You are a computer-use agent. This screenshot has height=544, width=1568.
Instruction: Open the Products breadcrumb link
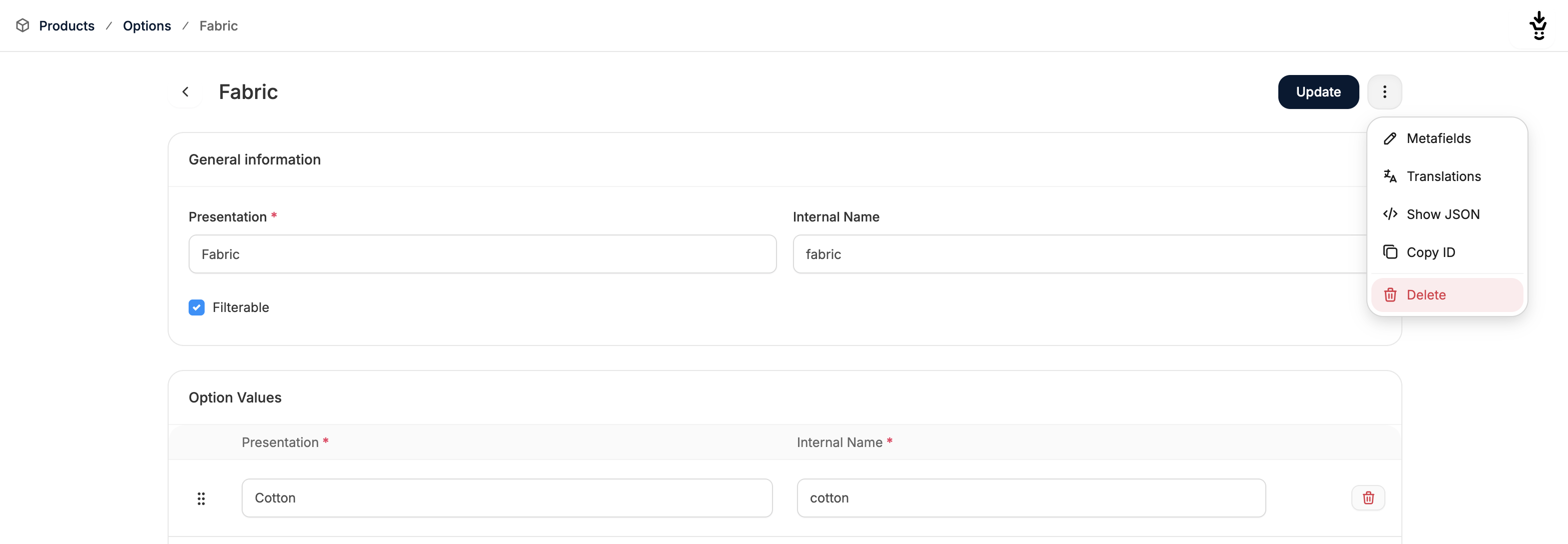pos(67,25)
